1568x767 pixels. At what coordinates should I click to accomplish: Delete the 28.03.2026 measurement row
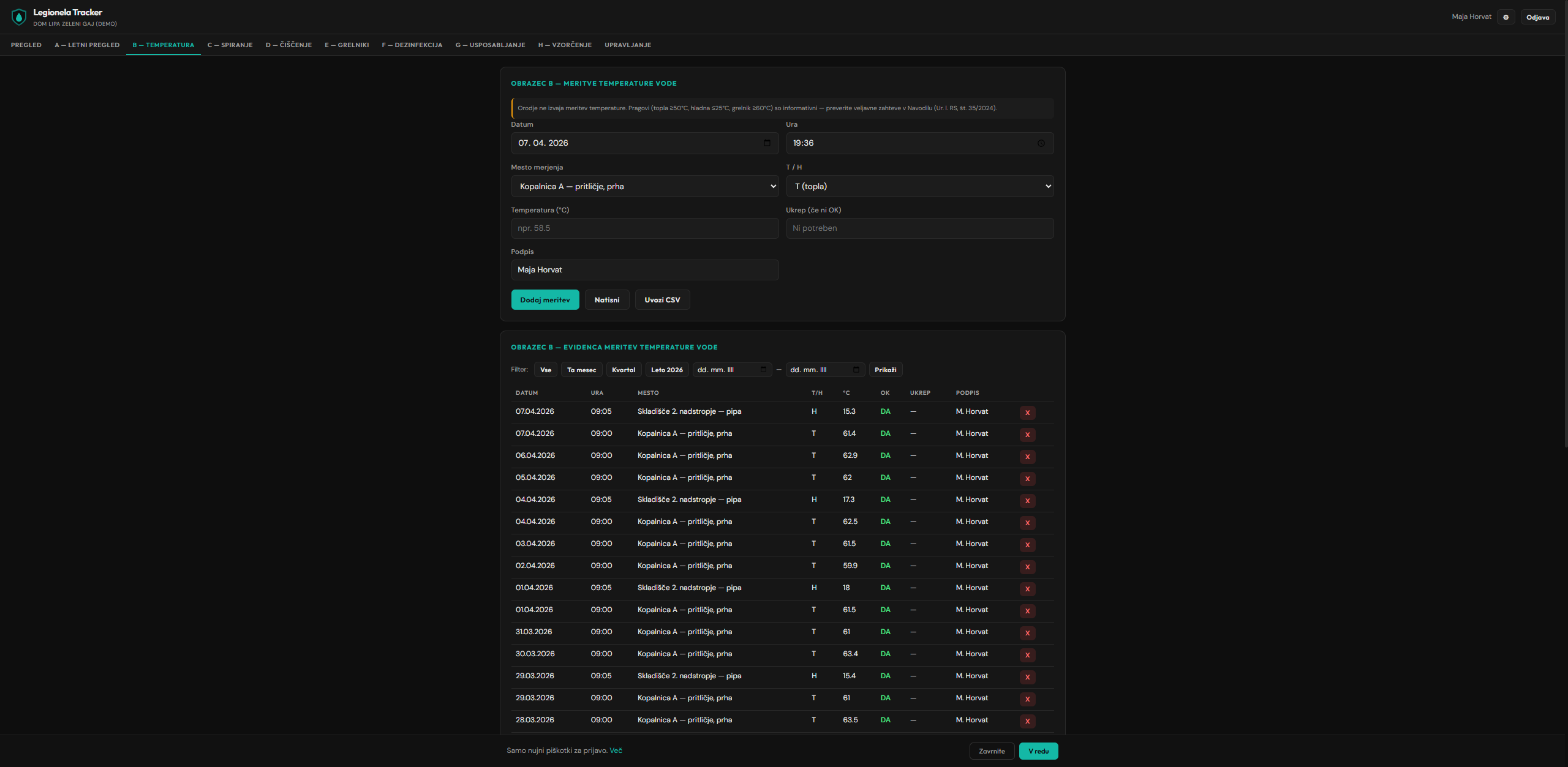[1027, 721]
